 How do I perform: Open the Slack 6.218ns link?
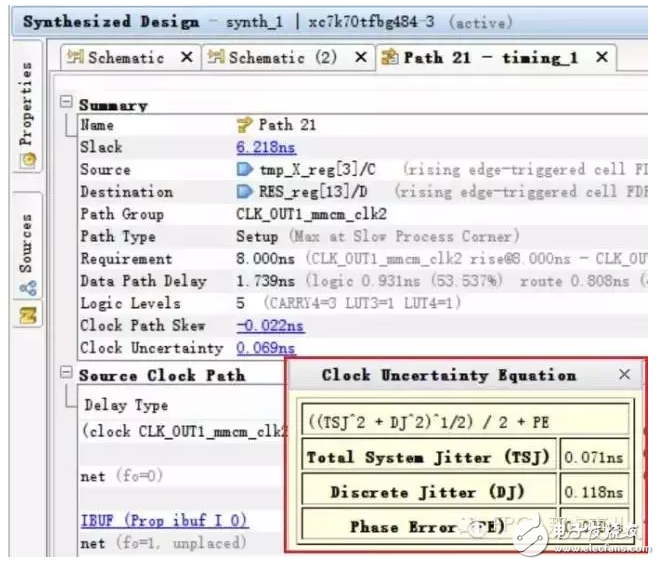[x=264, y=148]
